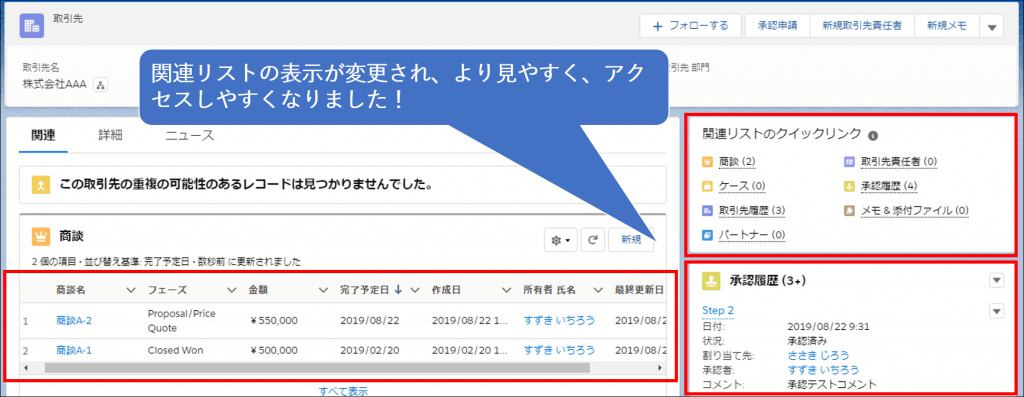Click the 商談 crown icon in list header
1024x397 pixels.
(x=41, y=236)
